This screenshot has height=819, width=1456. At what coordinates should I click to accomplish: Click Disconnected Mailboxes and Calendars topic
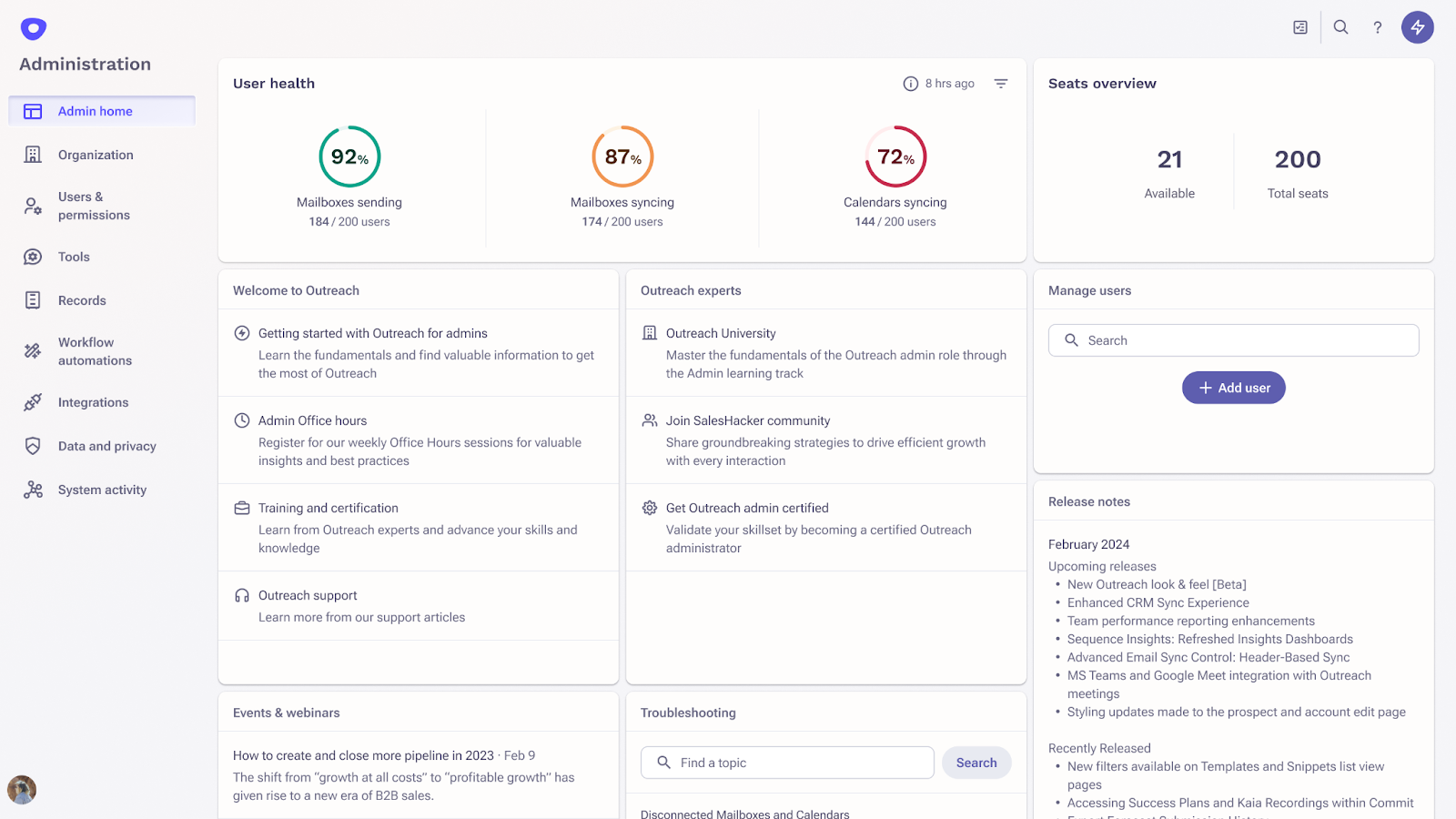coord(744,814)
